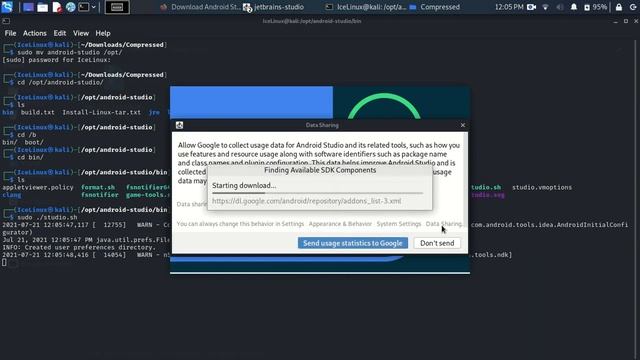This screenshot has height=360, width=640.
Task: Open the Wi-Fi network tray icon
Action: (x=545, y=7)
